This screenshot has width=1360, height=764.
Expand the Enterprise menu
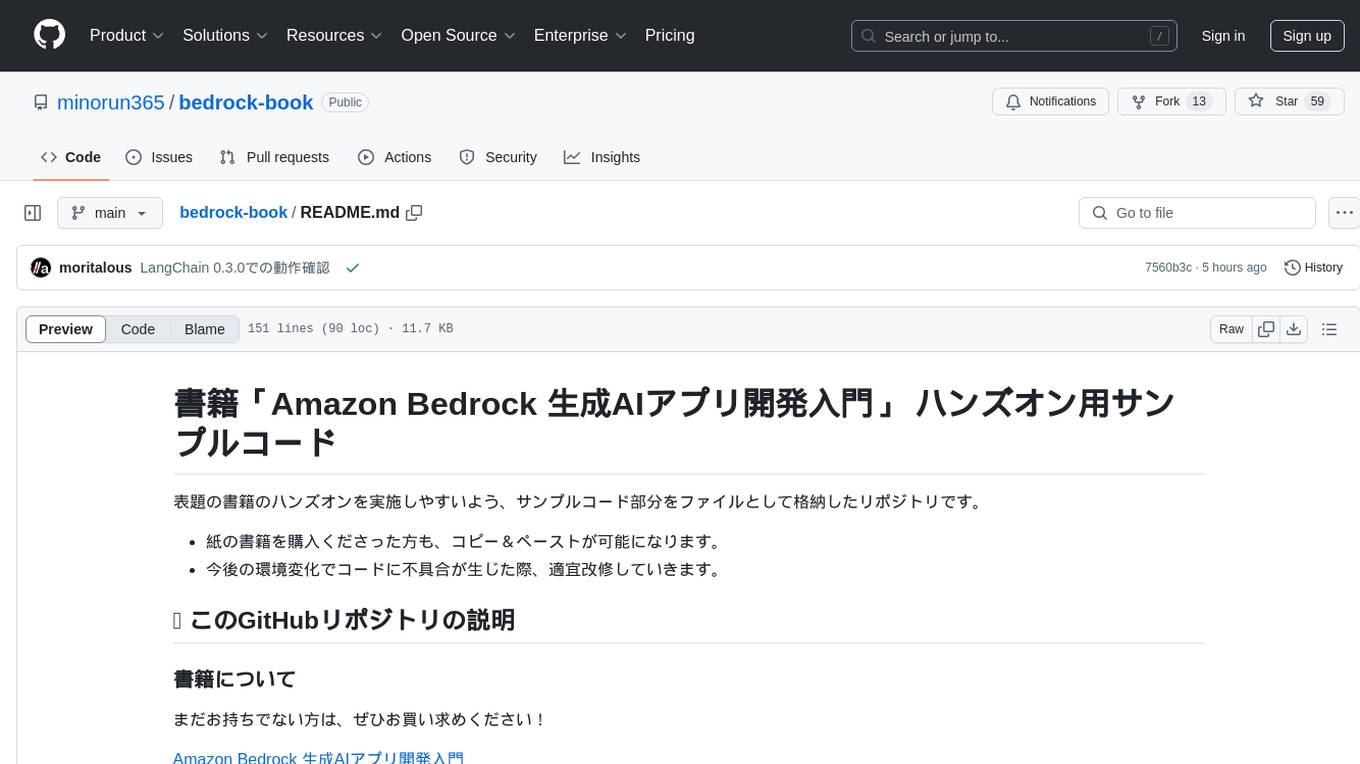[580, 35]
